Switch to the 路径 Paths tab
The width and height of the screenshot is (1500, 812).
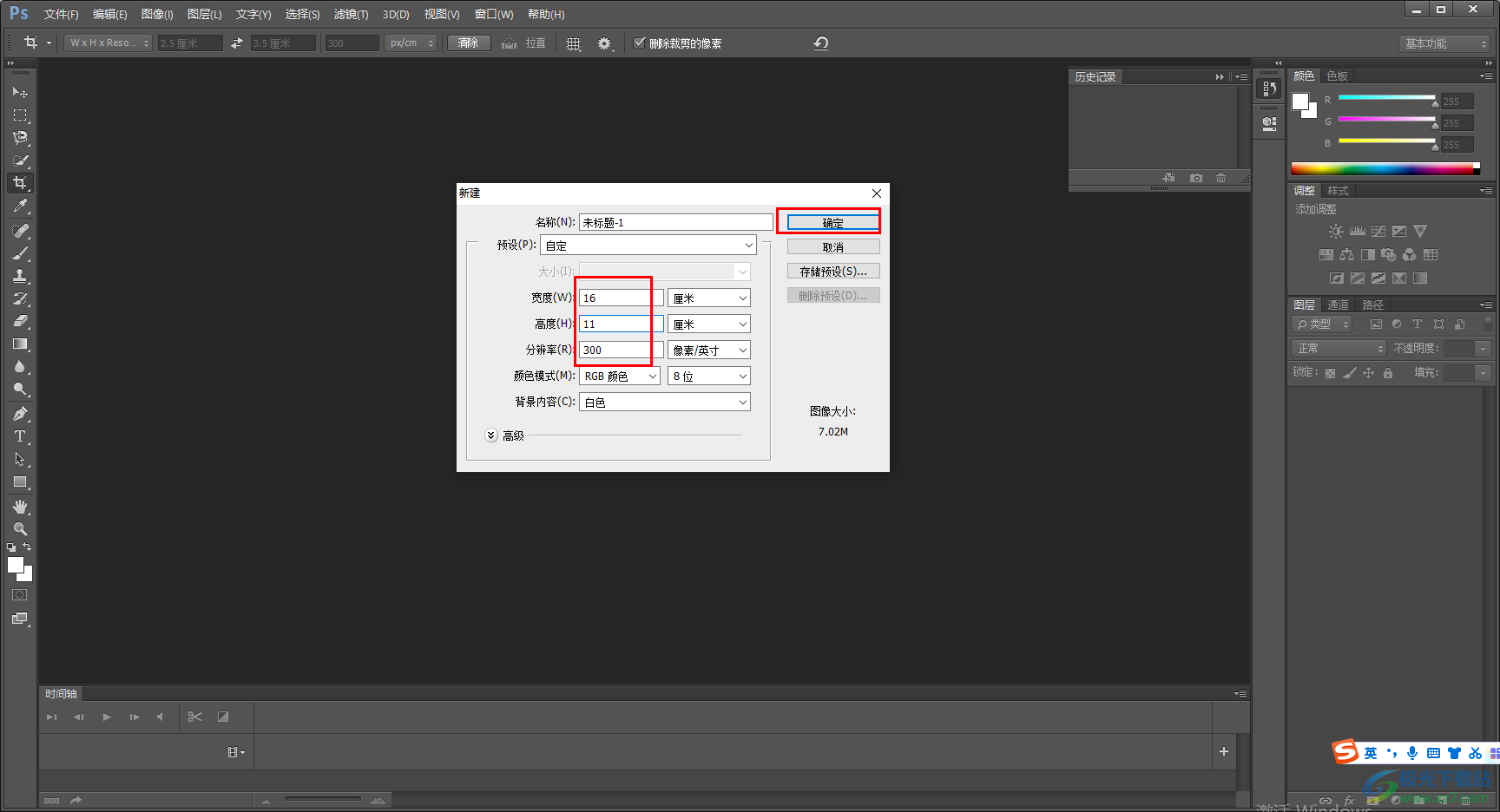pyautogui.click(x=1372, y=304)
